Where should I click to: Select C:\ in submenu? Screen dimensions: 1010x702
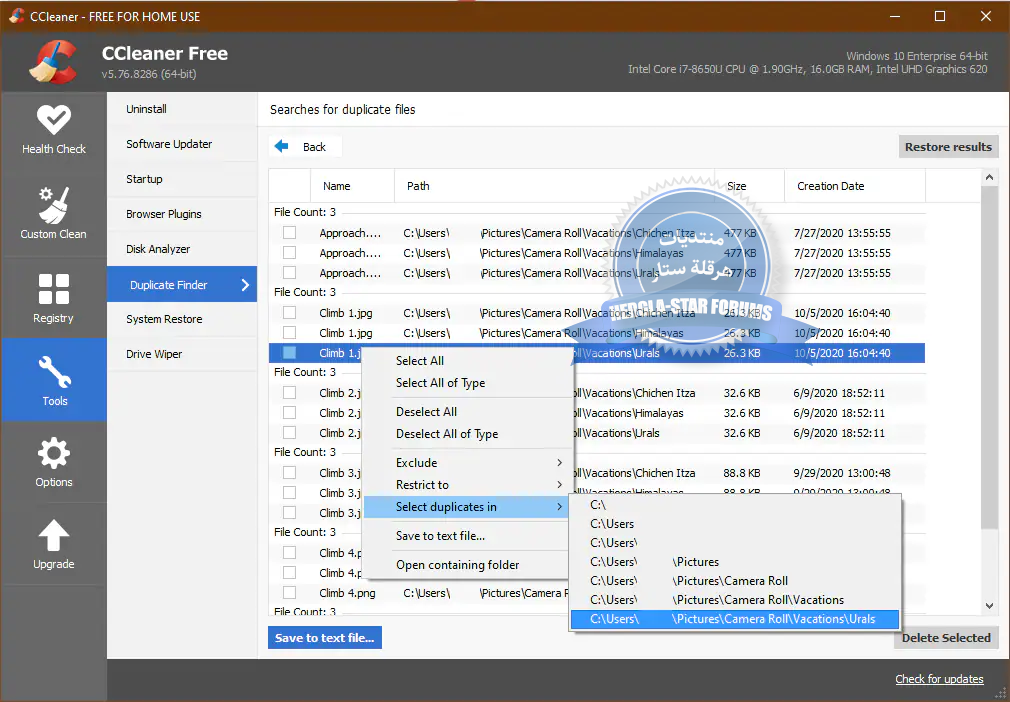coord(734,504)
